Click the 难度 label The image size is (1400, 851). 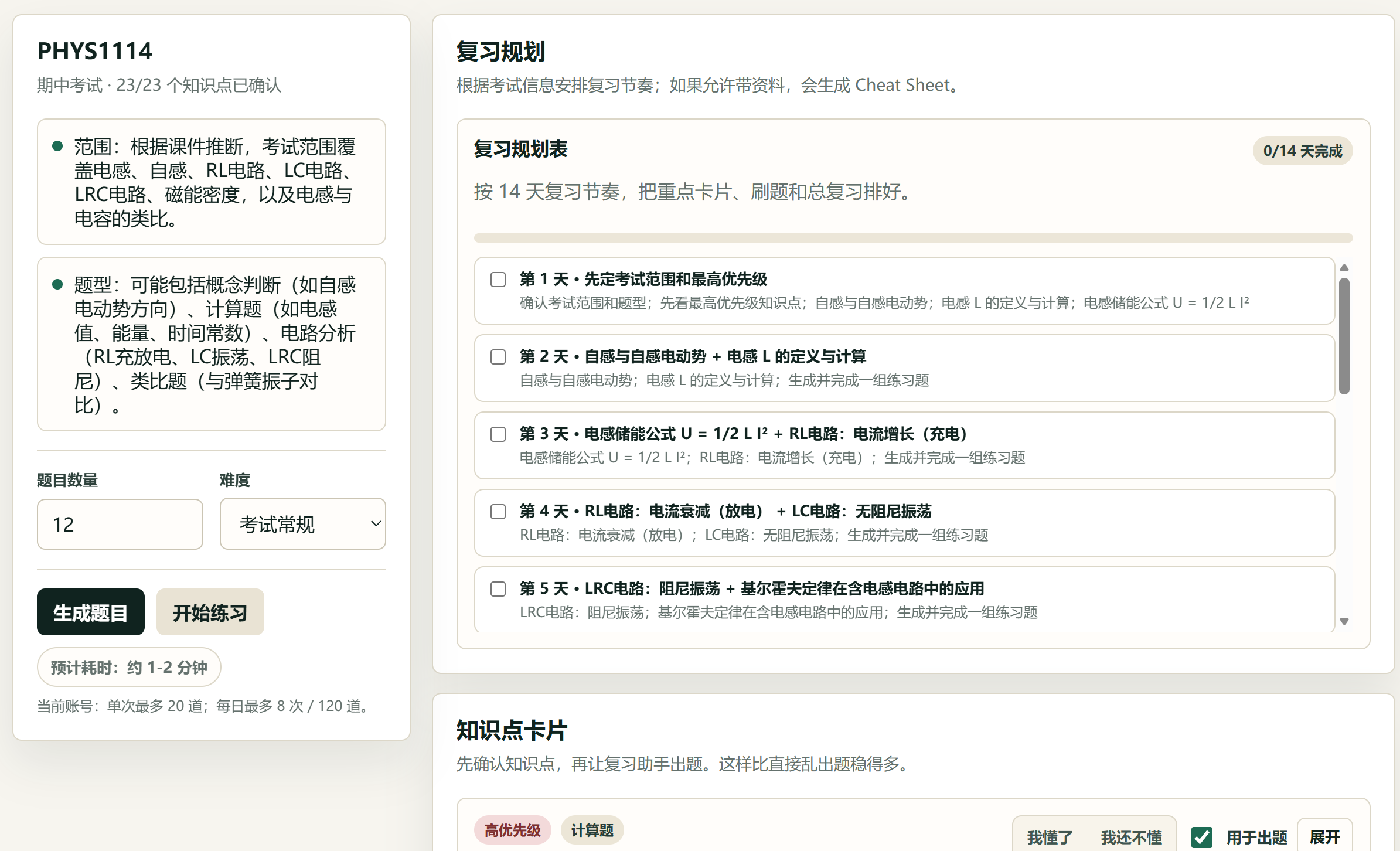click(x=234, y=480)
